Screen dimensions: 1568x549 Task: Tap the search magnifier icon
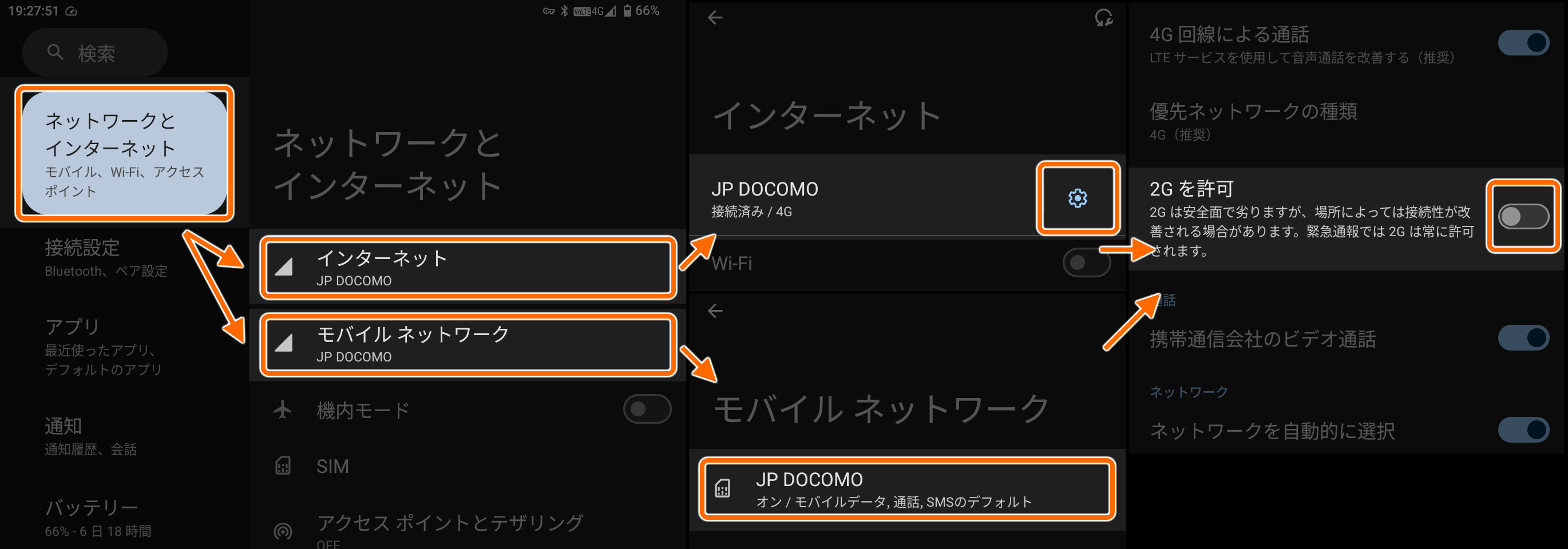click(56, 52)
